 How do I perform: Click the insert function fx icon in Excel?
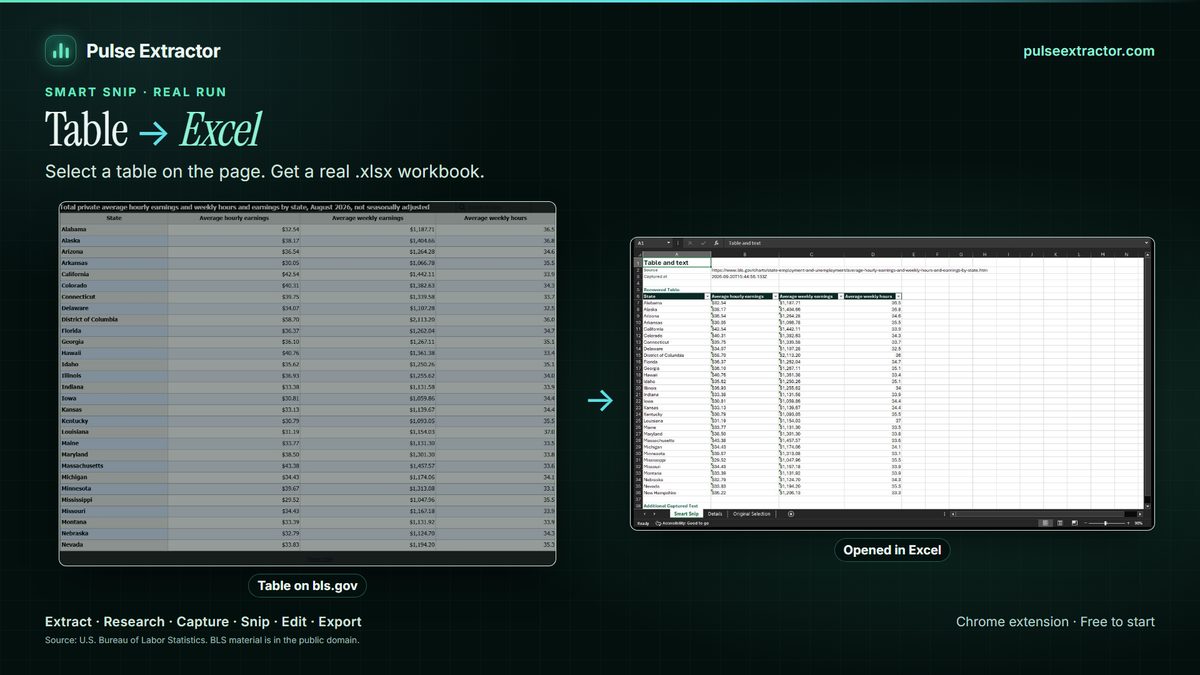pos(717,243)
